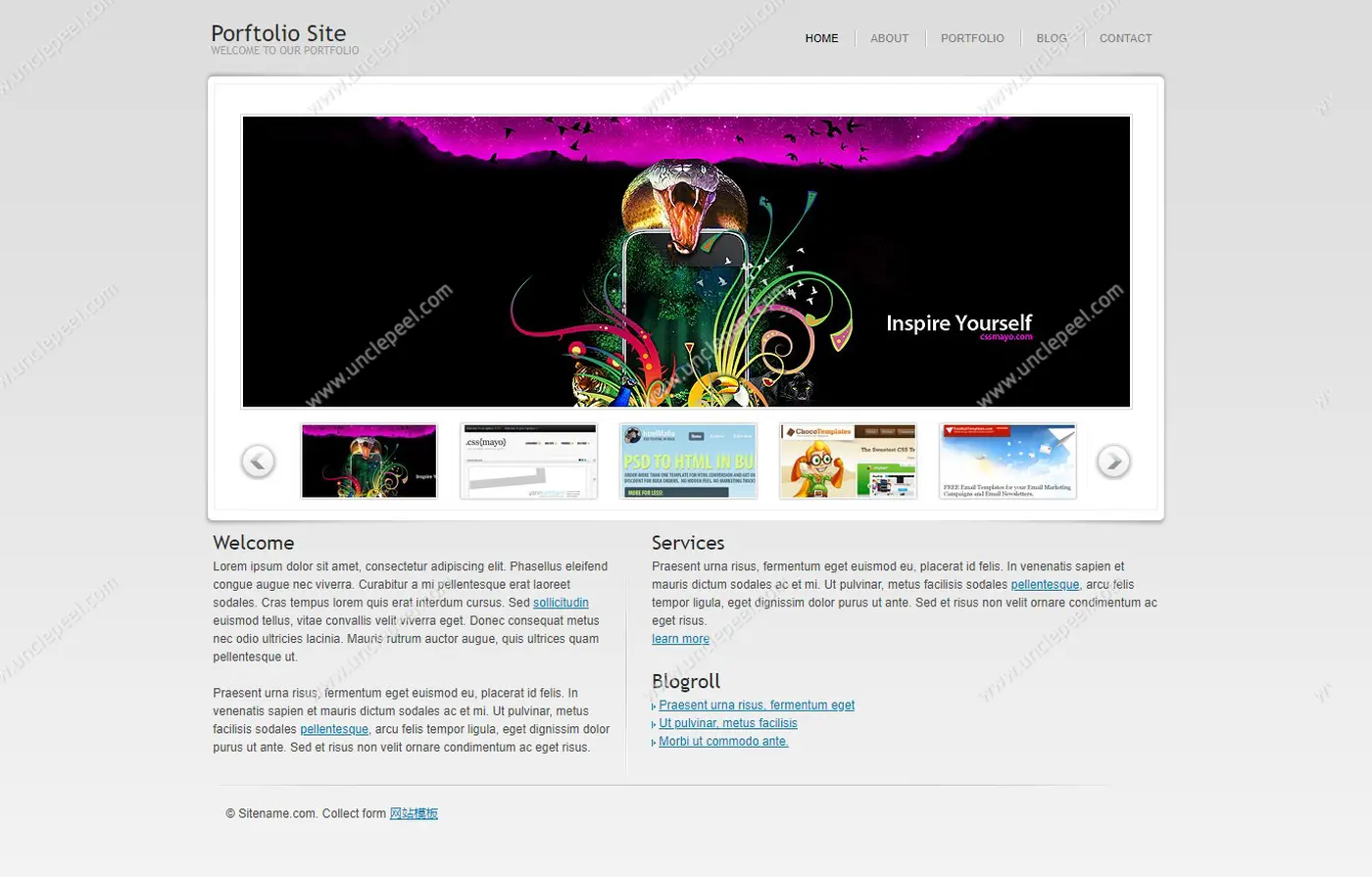Follow the pellentesque link under Services
The width and height of the screenshot is (1372, 877).
point(1045,584)
